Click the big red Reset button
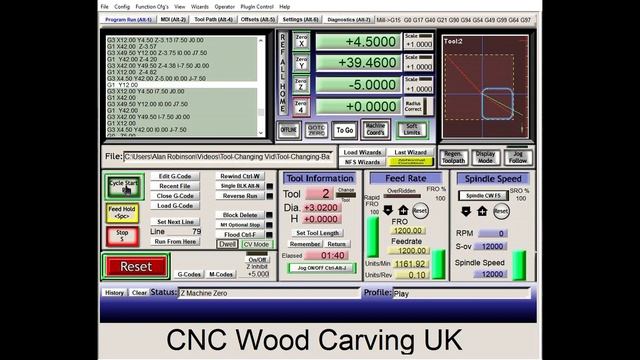640x360 pixels. pyautogui.click(x=136, y=267)
